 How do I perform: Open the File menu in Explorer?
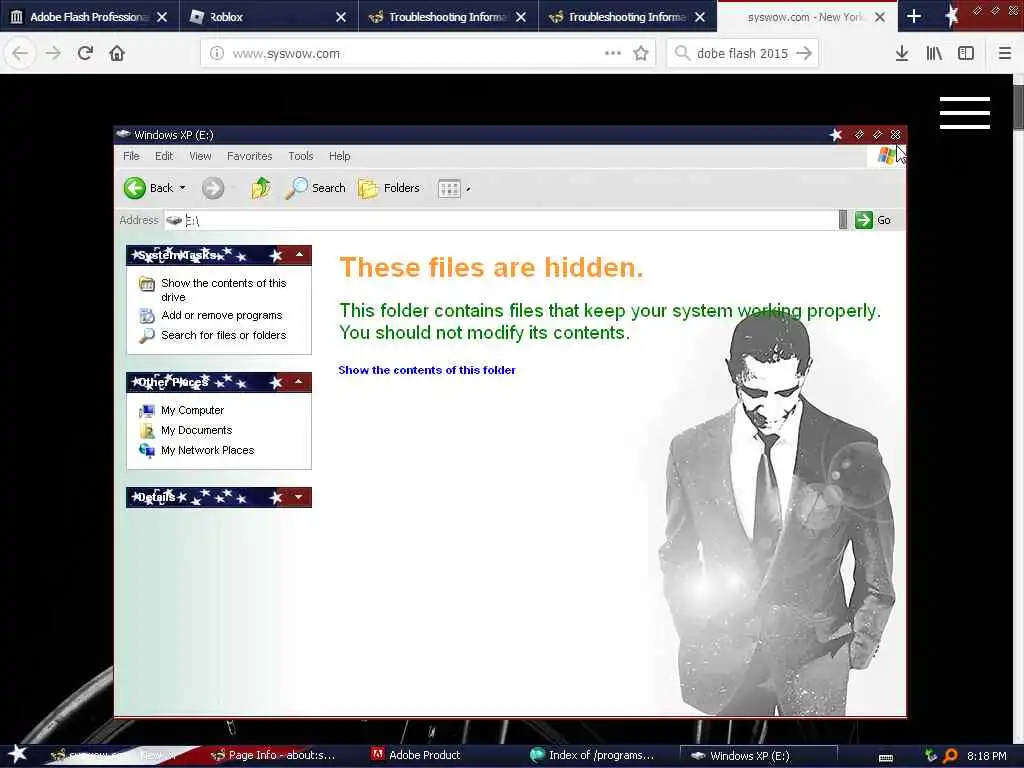point(131,156)
